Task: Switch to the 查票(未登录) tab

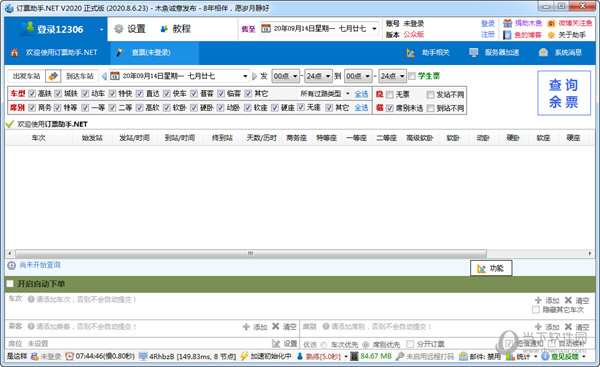Action: tap(155, 52)
